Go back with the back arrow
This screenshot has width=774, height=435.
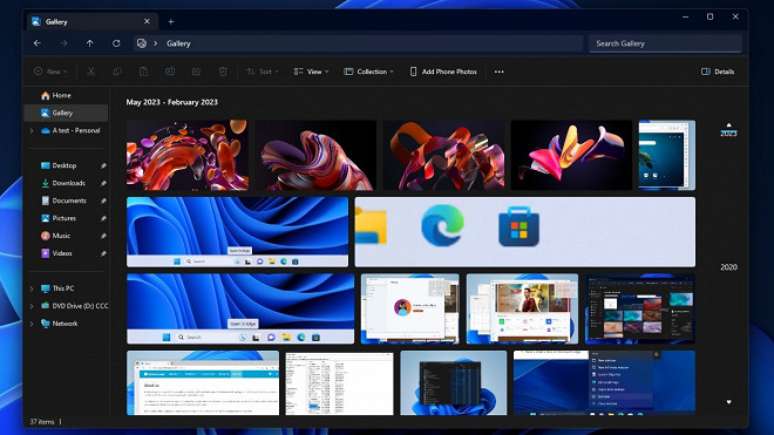tap(37, 43)
